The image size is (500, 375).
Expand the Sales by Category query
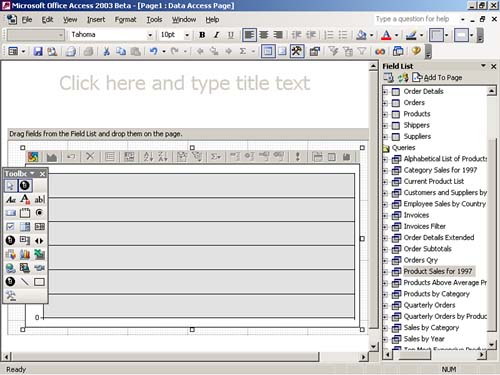tap(385, 328)
